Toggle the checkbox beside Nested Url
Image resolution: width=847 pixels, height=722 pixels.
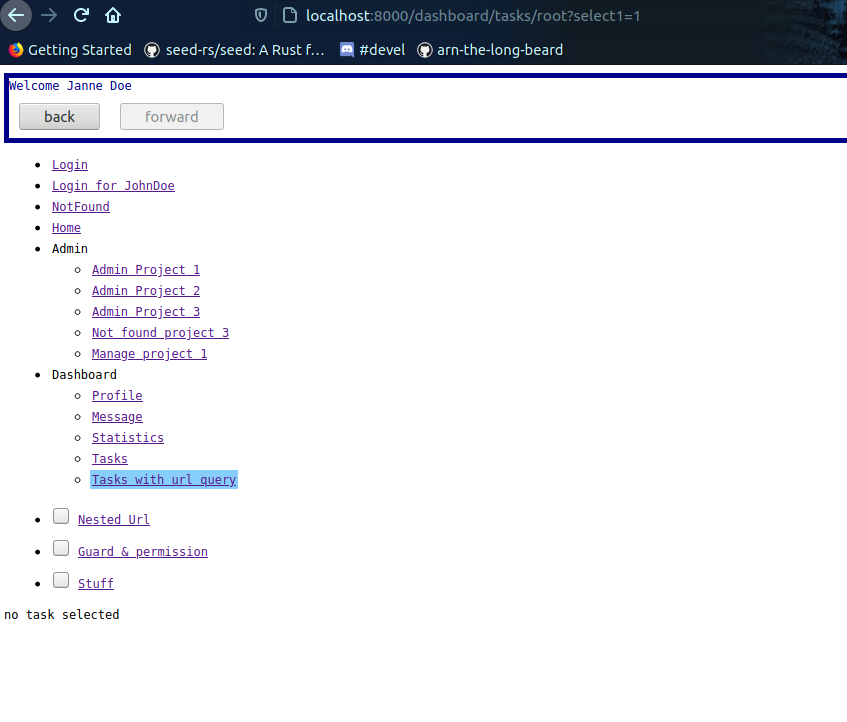61,516
